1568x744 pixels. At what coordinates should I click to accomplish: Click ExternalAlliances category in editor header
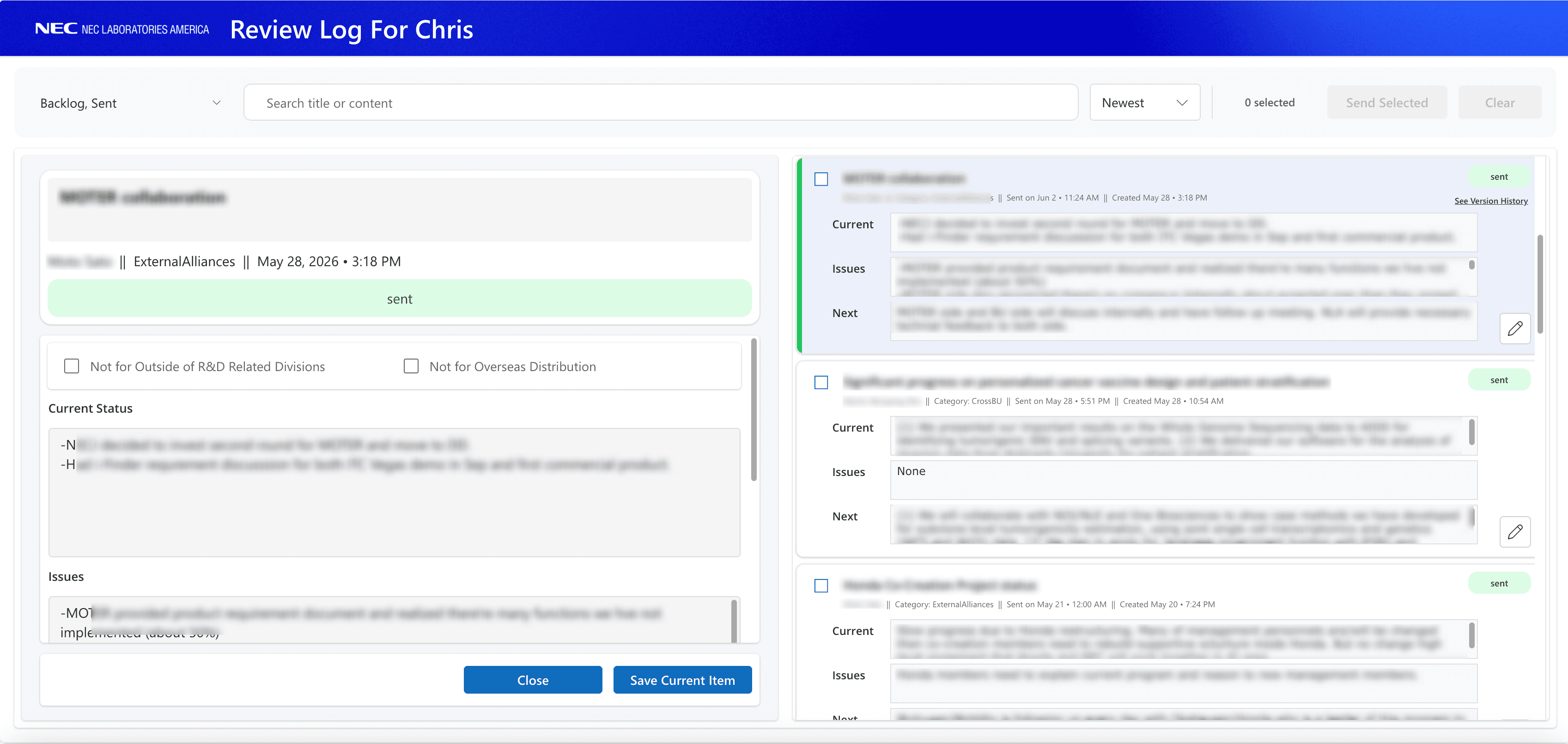click(x=184, y=262)
